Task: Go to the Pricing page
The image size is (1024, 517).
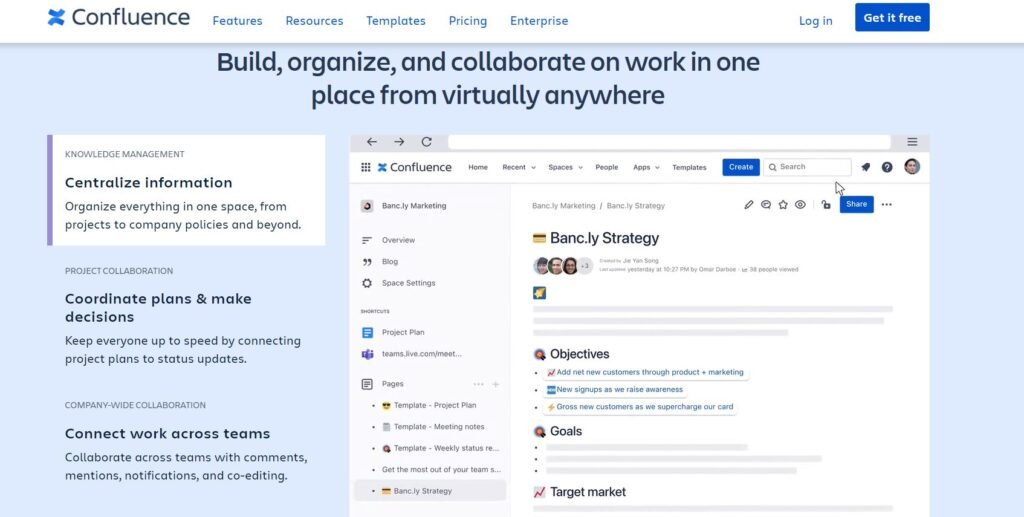Action: click(x=468, y=21)
